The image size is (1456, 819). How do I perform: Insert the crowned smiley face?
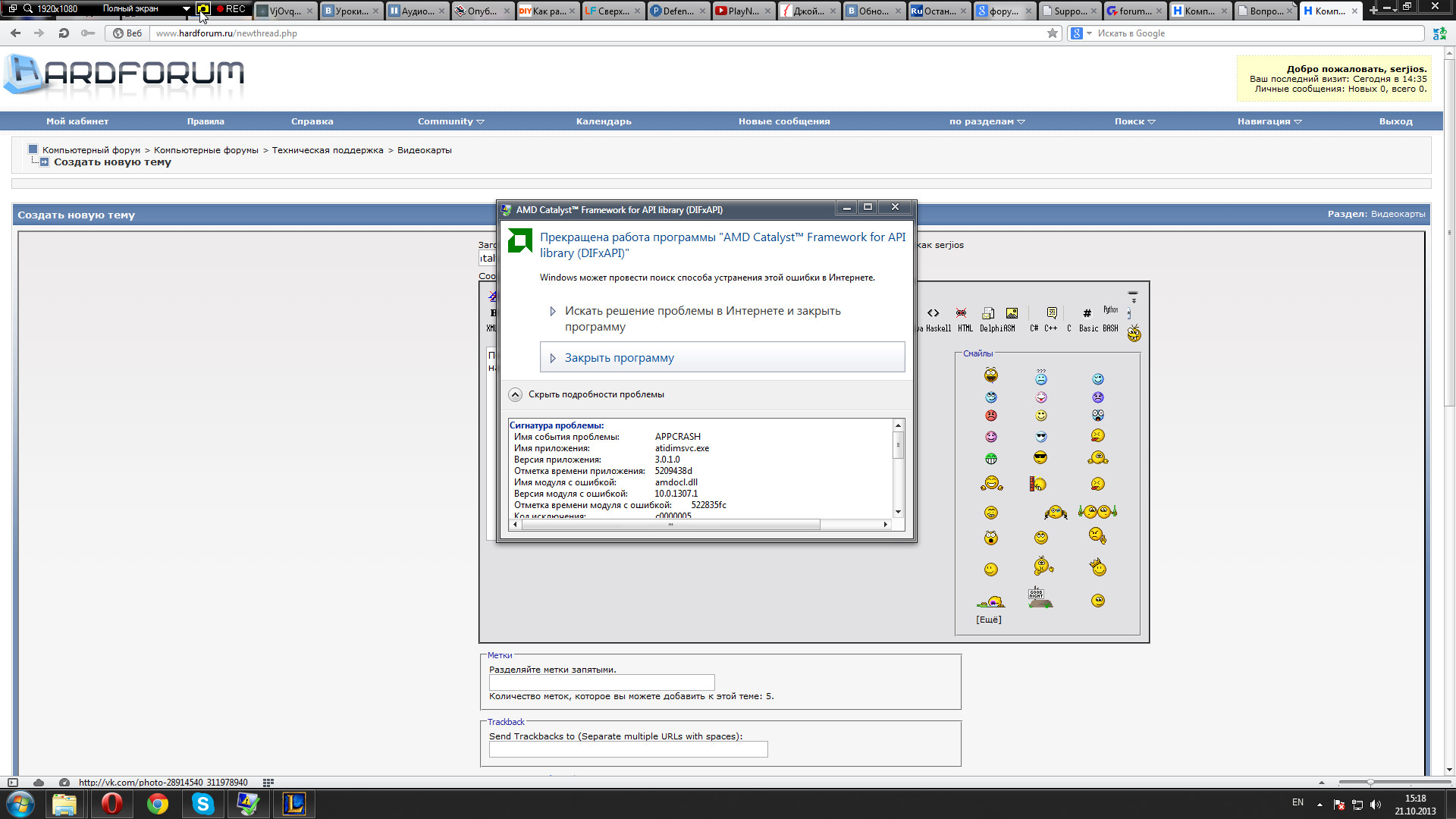click(1098, 567)
